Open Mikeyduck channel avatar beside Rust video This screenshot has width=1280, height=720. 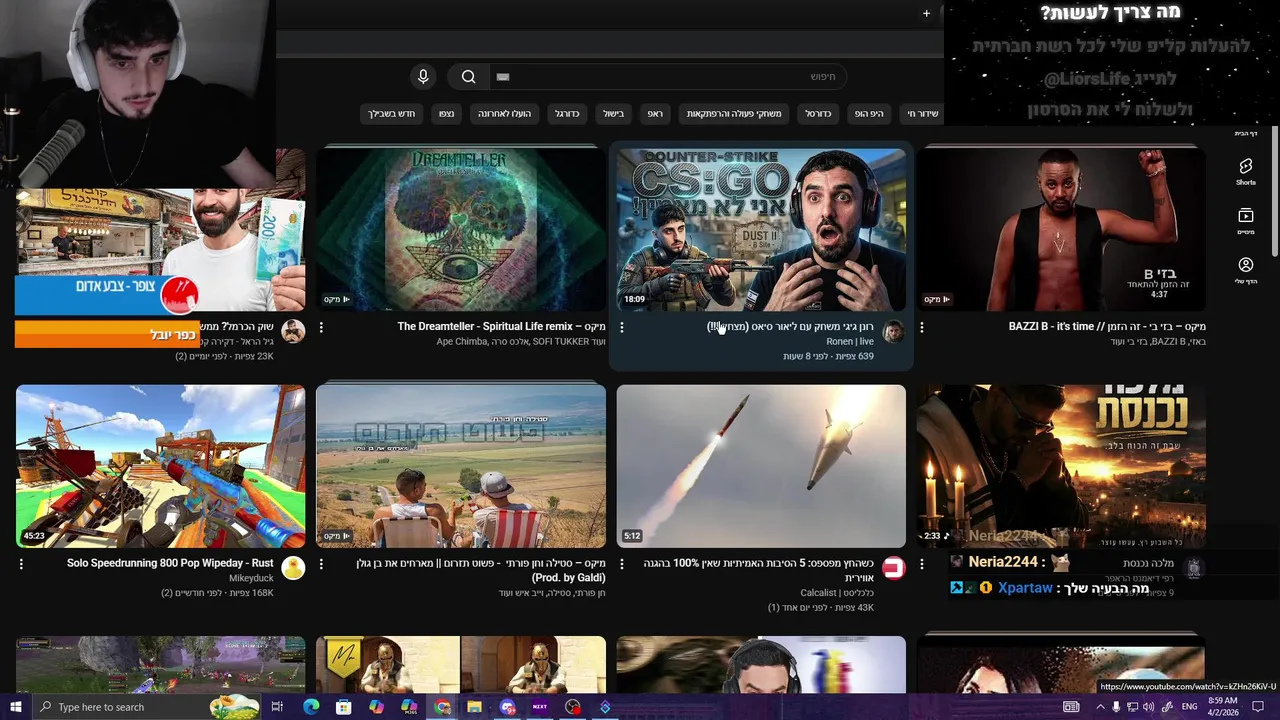click(293, 569)
